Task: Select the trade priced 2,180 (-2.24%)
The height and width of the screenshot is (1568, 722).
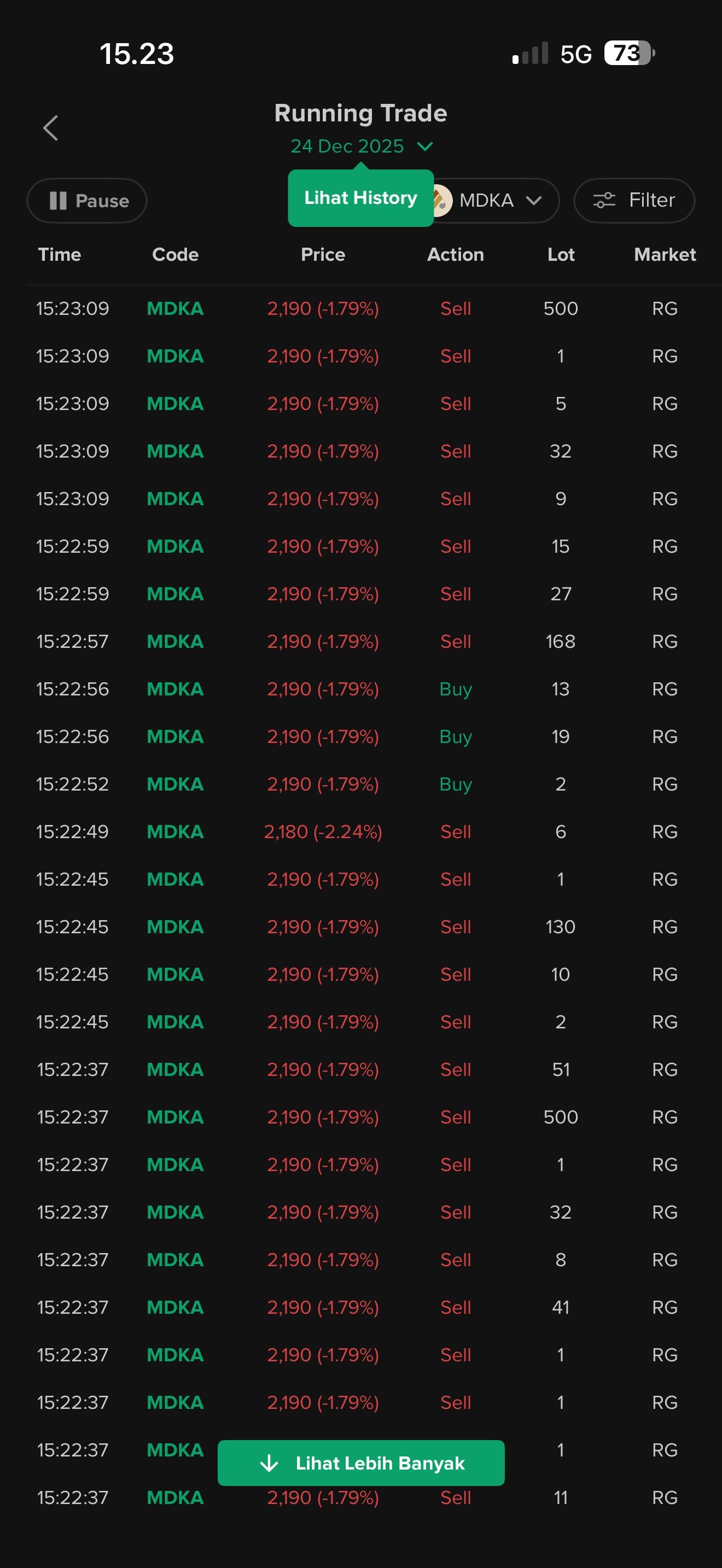Action: (x=323, y=832)
